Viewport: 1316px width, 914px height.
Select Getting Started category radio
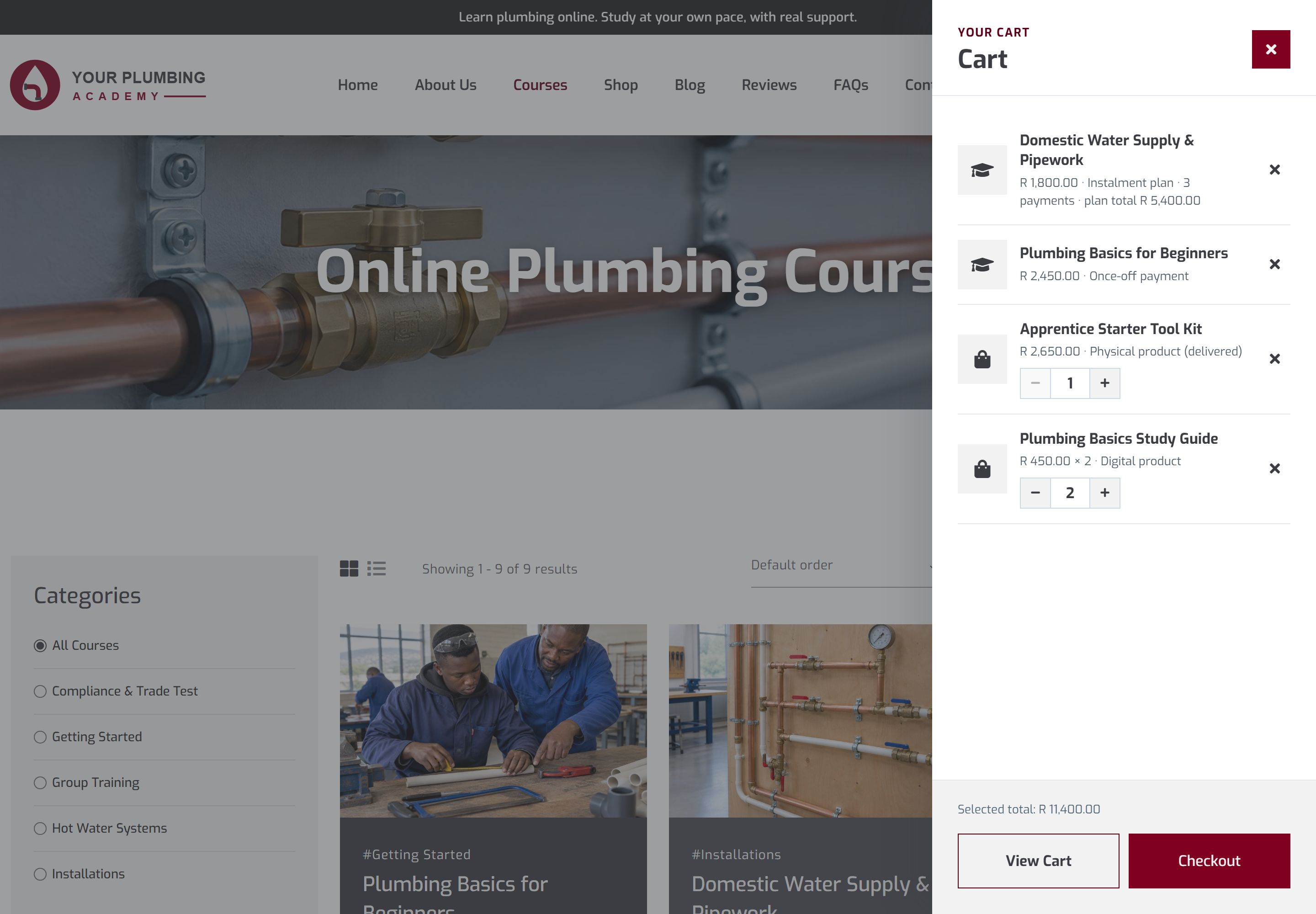coord(40,737)
